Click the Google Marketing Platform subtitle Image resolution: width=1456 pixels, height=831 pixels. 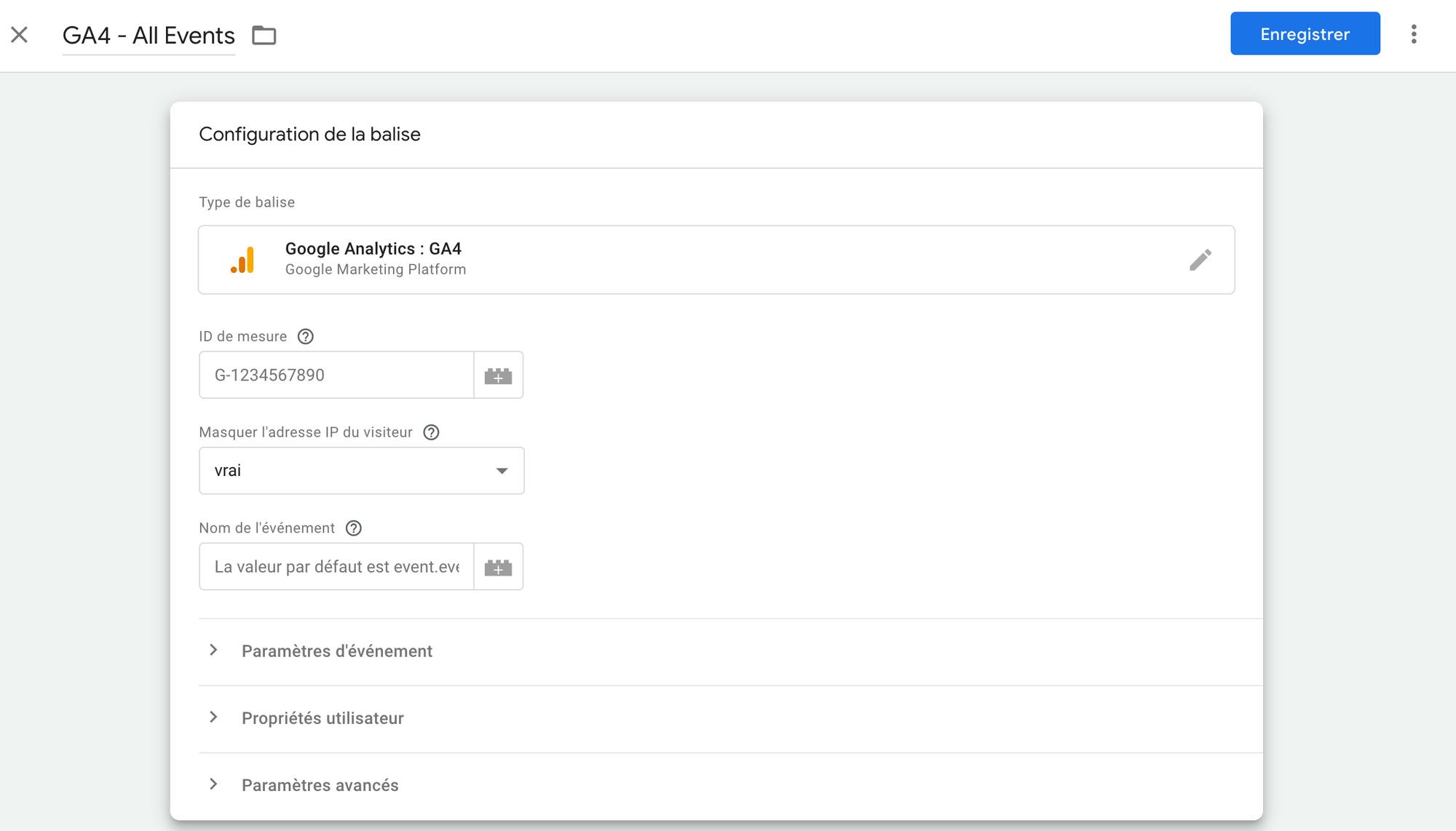[x=376, y=269]
